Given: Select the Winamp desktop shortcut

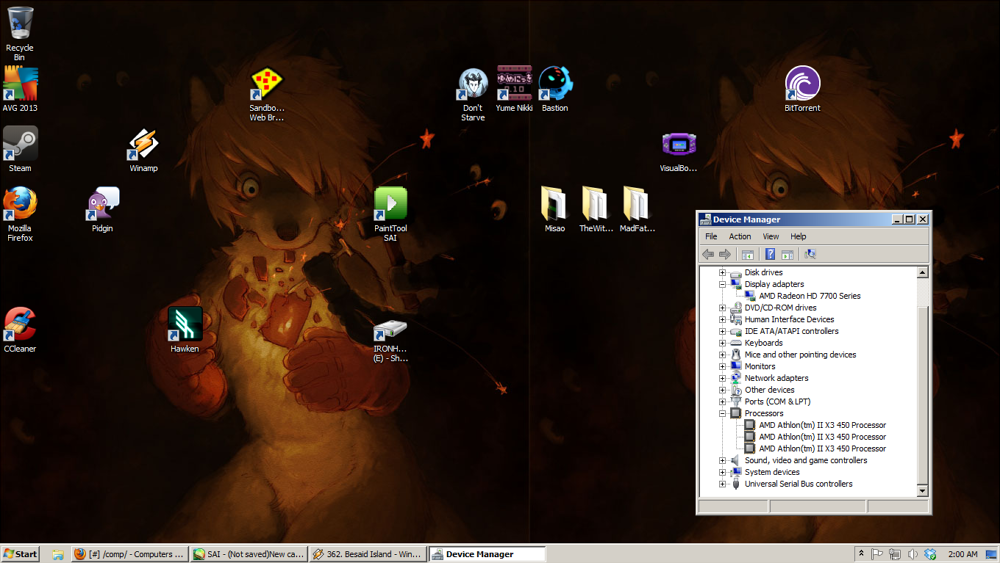Looking at the screenshot, I should point(143,149).
